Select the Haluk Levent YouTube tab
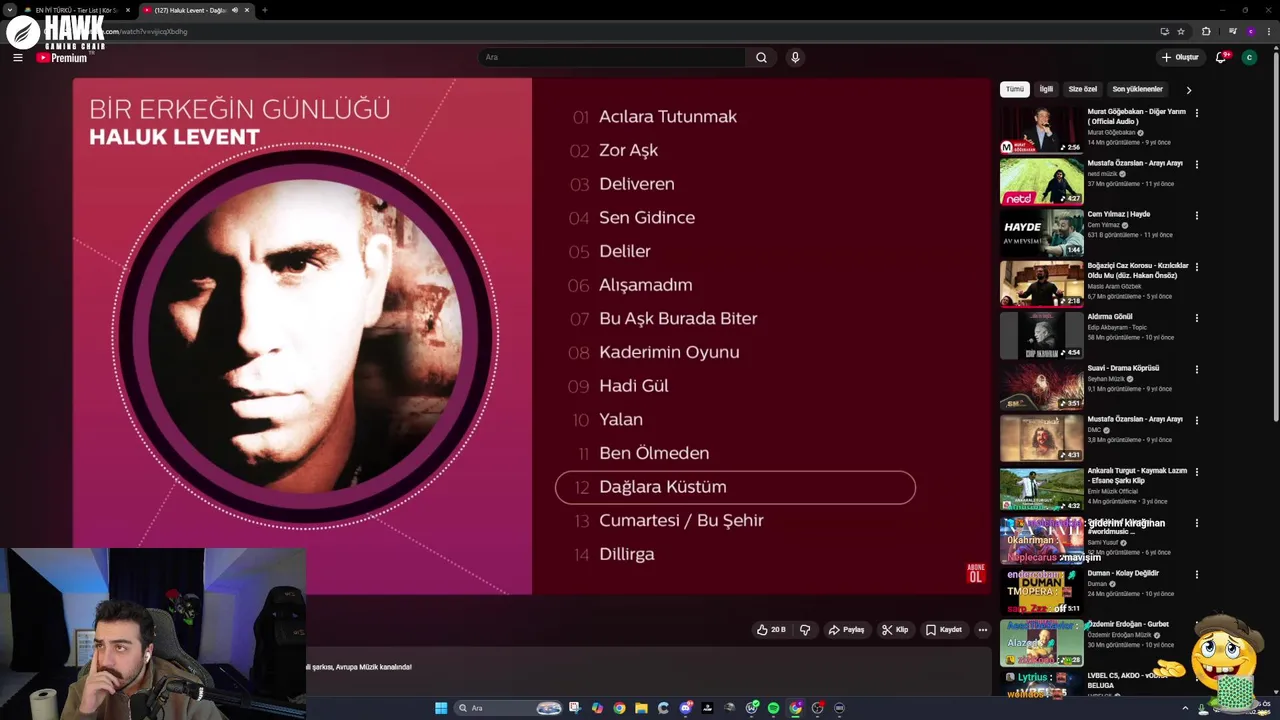This screenshot has width=1280, height=720. (x=195, y=10)
